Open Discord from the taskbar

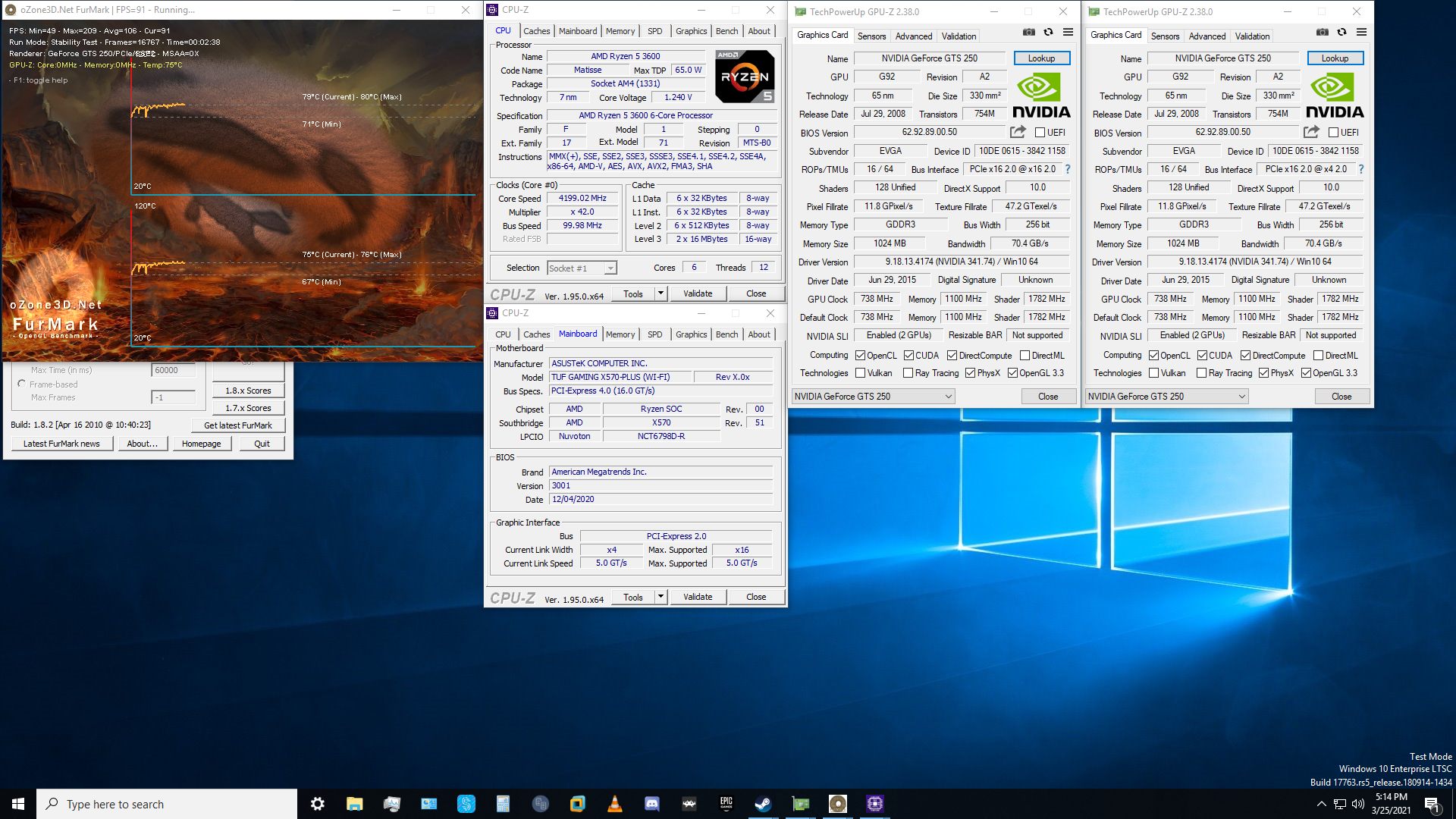(651, 804)
